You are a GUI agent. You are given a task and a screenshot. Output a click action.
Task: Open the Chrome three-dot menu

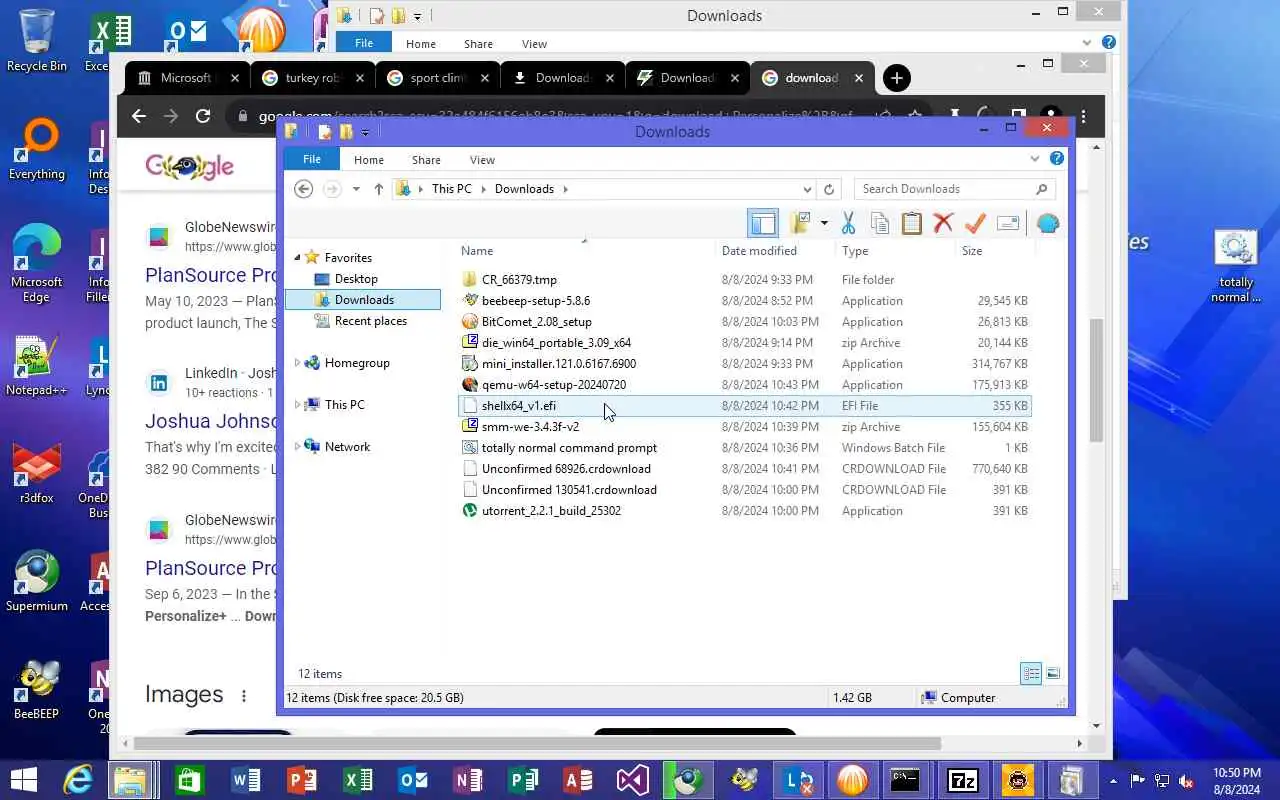1083,116
